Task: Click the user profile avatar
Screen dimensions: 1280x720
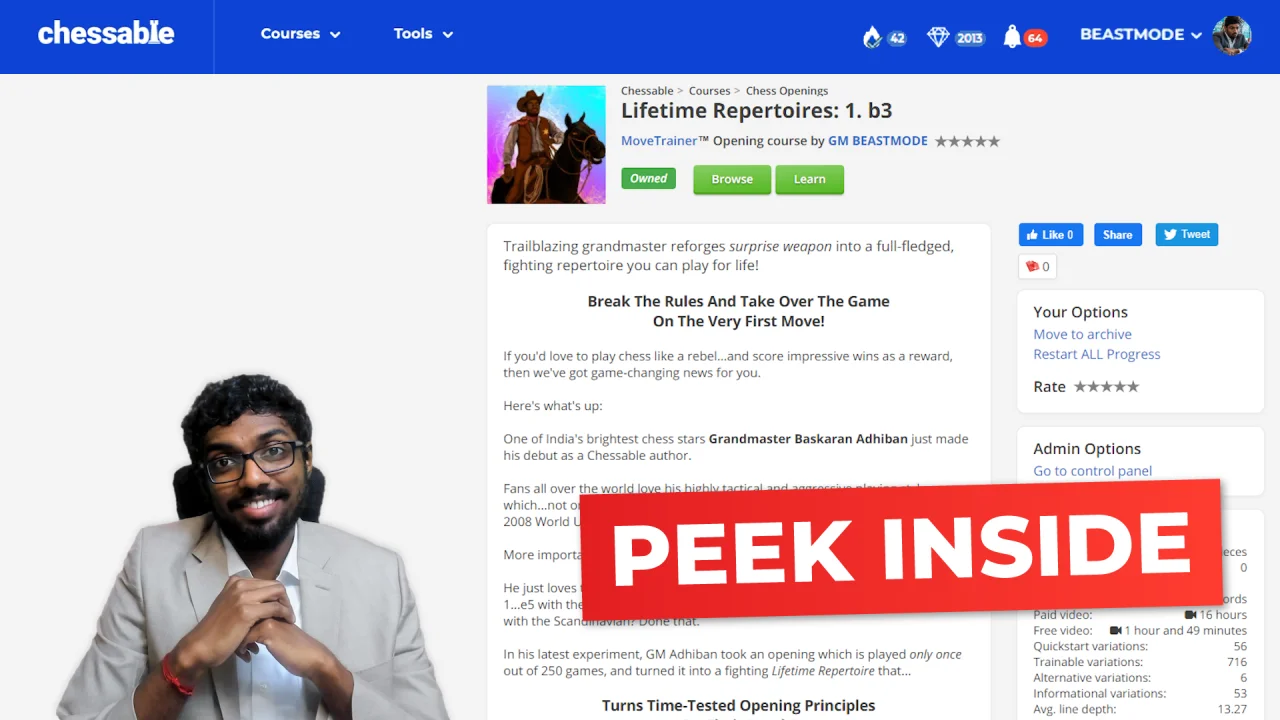Action: coord(1231,35)
